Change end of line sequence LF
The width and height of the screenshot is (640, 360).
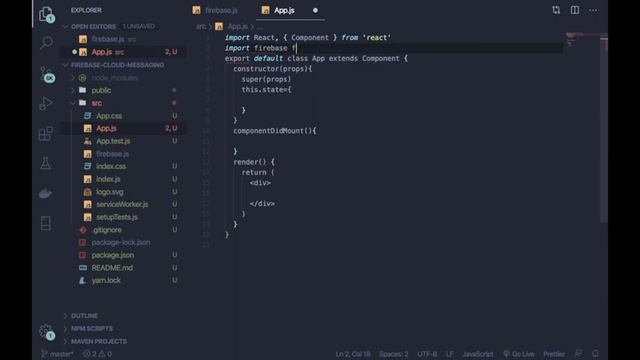click(449, 353)
